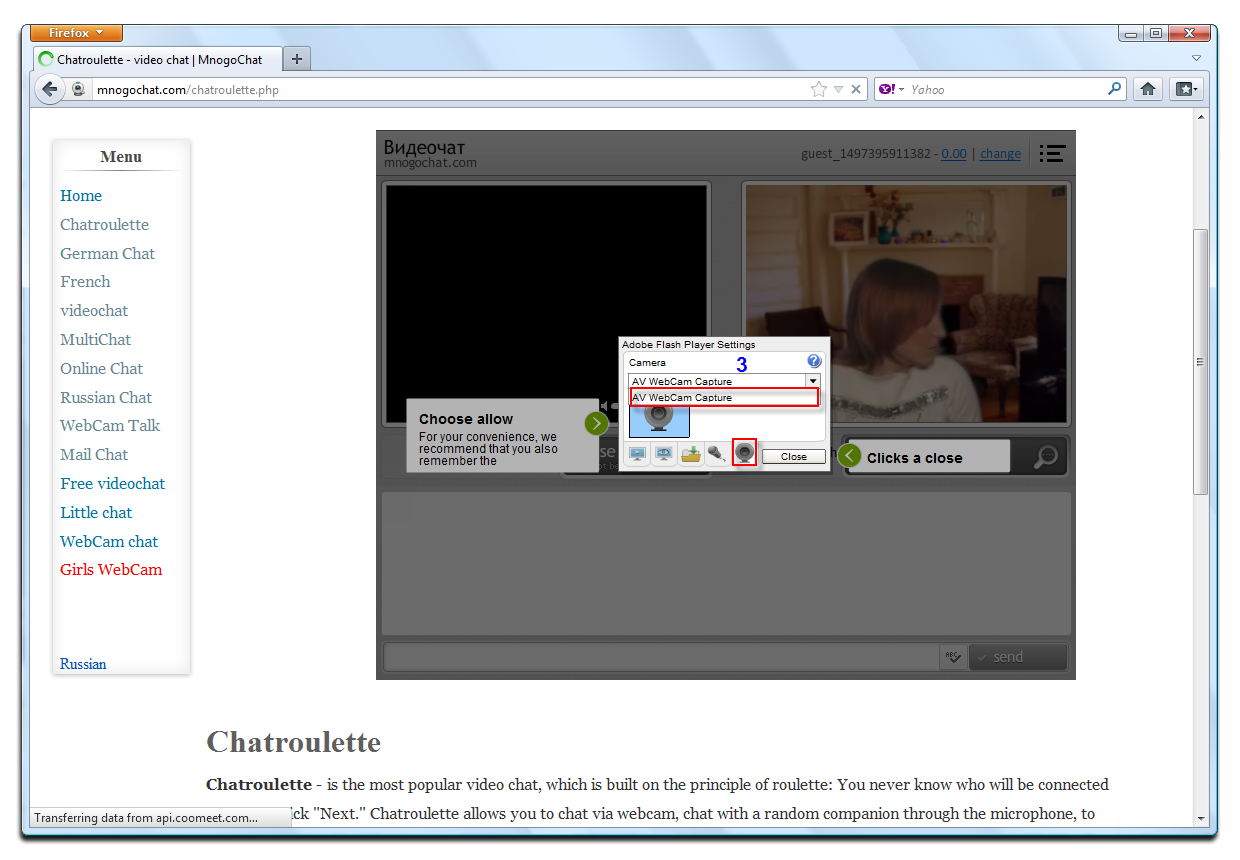Open a new tab with plus button
1240x860 pixels.
tap(297, 59)
